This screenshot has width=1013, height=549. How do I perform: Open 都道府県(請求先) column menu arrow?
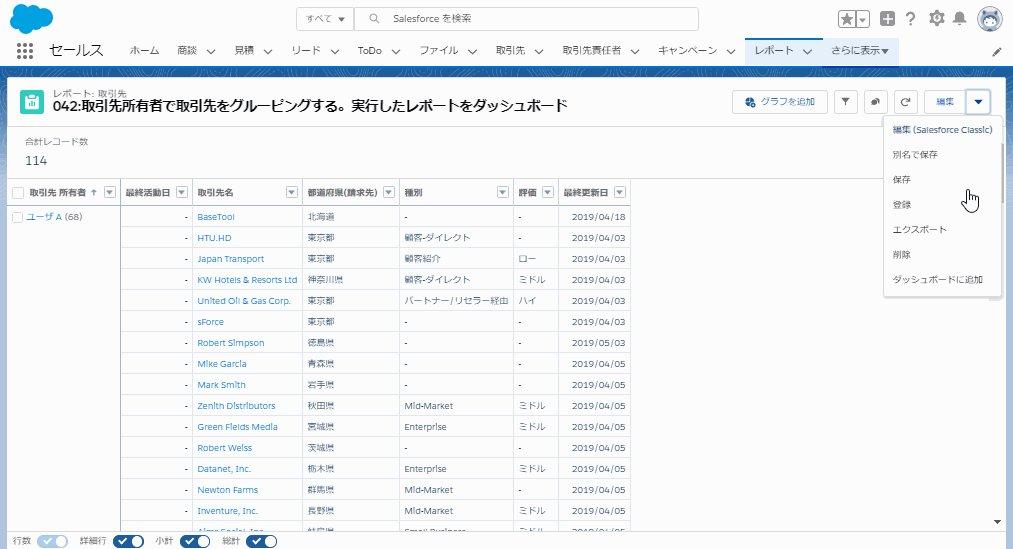coord(389,192)
